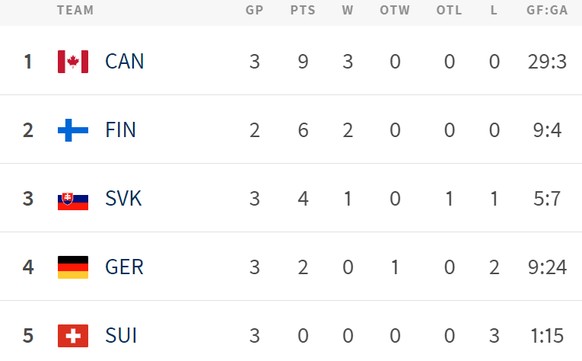Select the OTW column header

coord(395,10)
